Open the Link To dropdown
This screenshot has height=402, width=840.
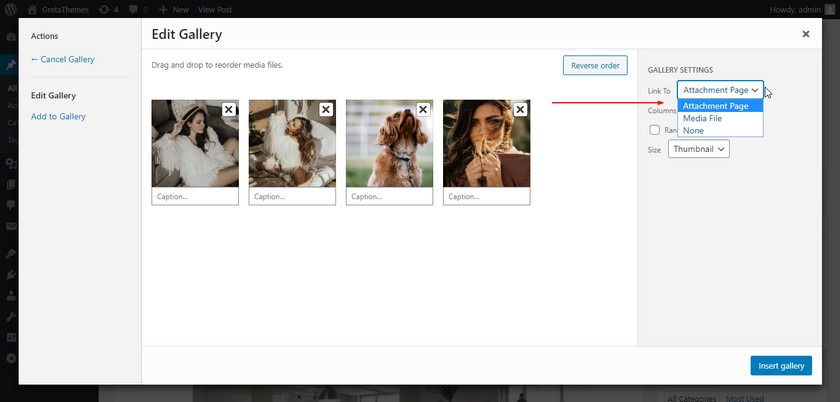(721, 90)
